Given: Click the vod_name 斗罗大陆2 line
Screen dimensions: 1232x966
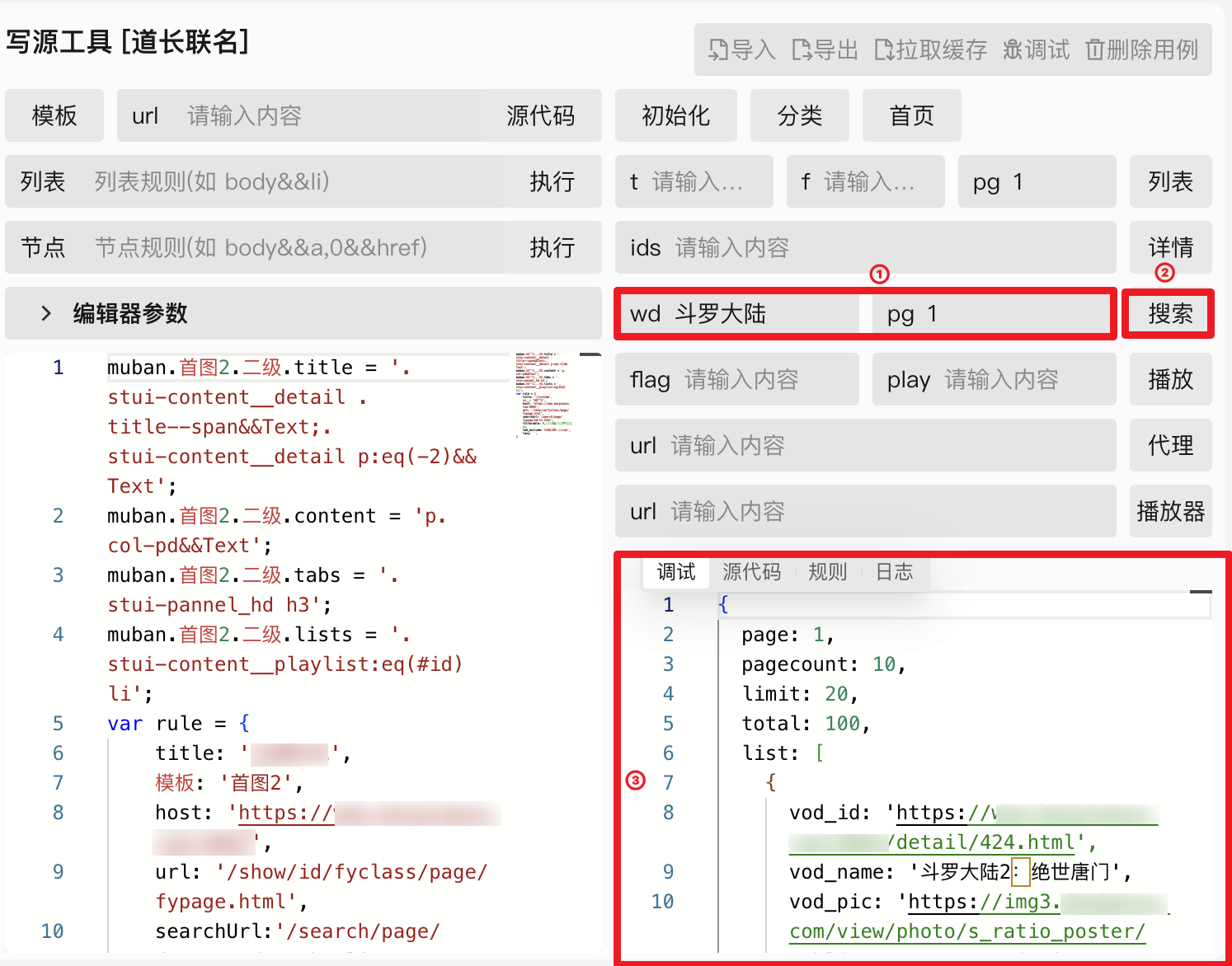Looking at the screenshot, I should click(961, 872).
